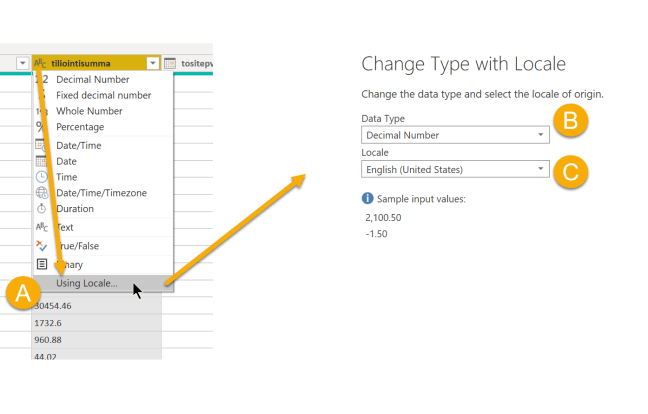Click the ABC type icon on tiliointisumma column

click(x=40, y=63)
